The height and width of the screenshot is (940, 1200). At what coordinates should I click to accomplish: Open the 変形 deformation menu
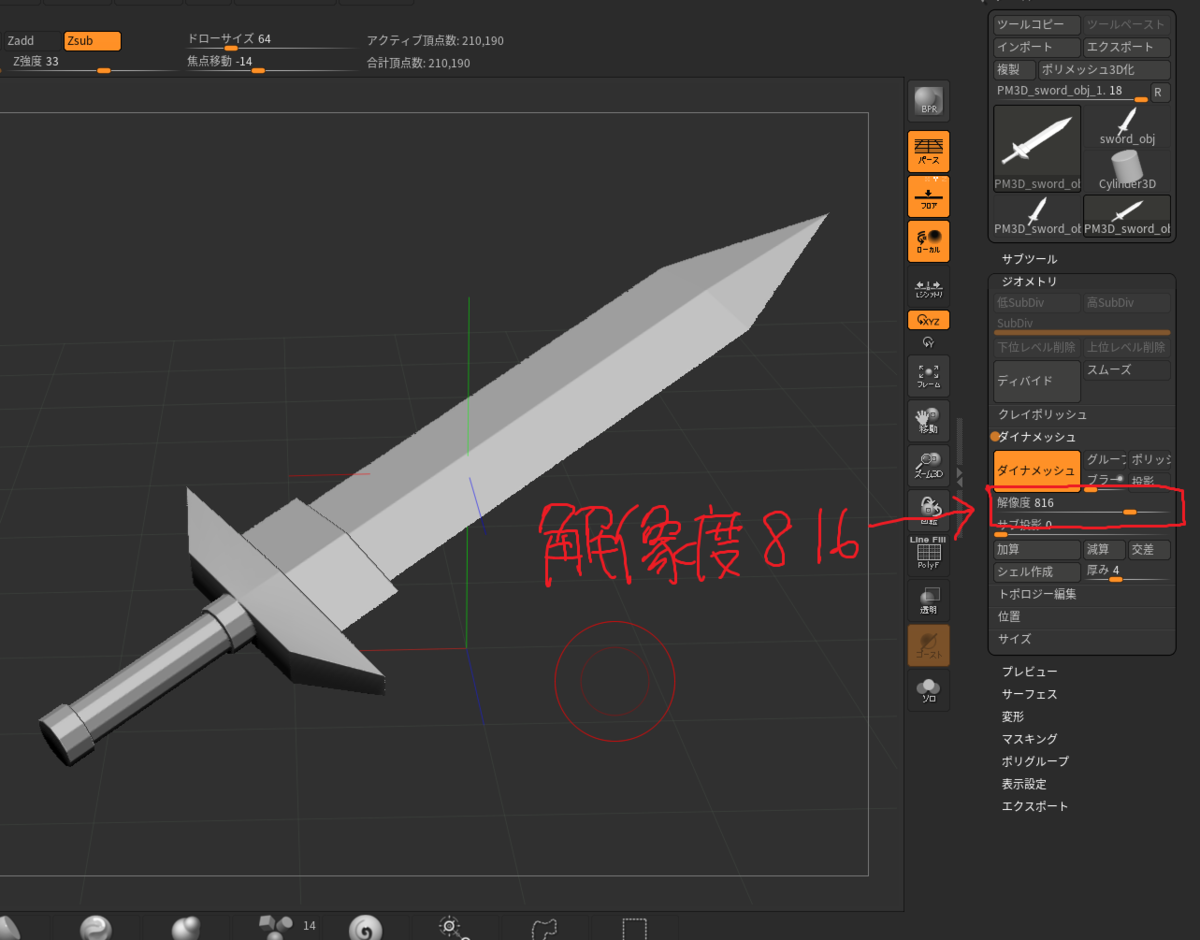(x=1013, y=717)
